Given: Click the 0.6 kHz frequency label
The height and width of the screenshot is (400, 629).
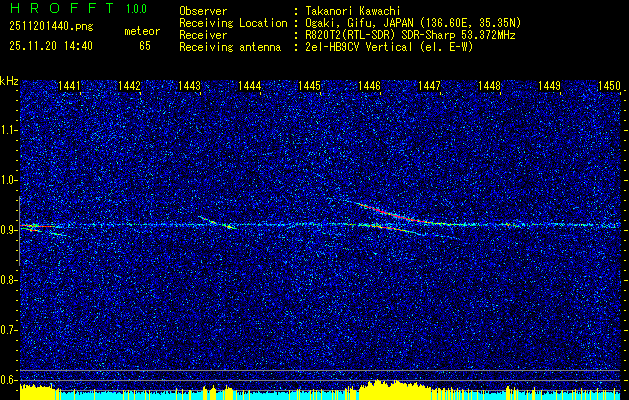Looking at the screenshot, I should tap(8, 380).
